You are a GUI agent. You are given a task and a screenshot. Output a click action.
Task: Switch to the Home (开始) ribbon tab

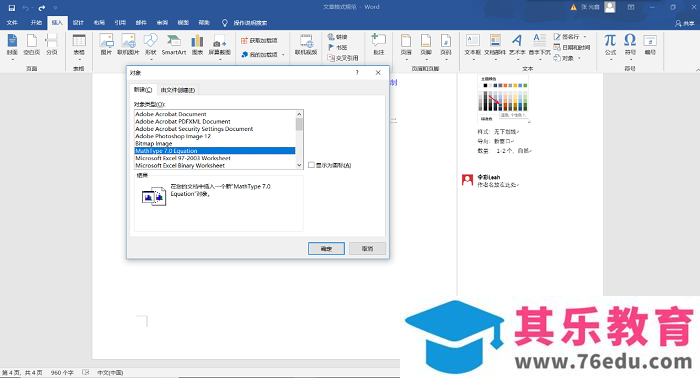pyautogui.click(x=36, y=23)
